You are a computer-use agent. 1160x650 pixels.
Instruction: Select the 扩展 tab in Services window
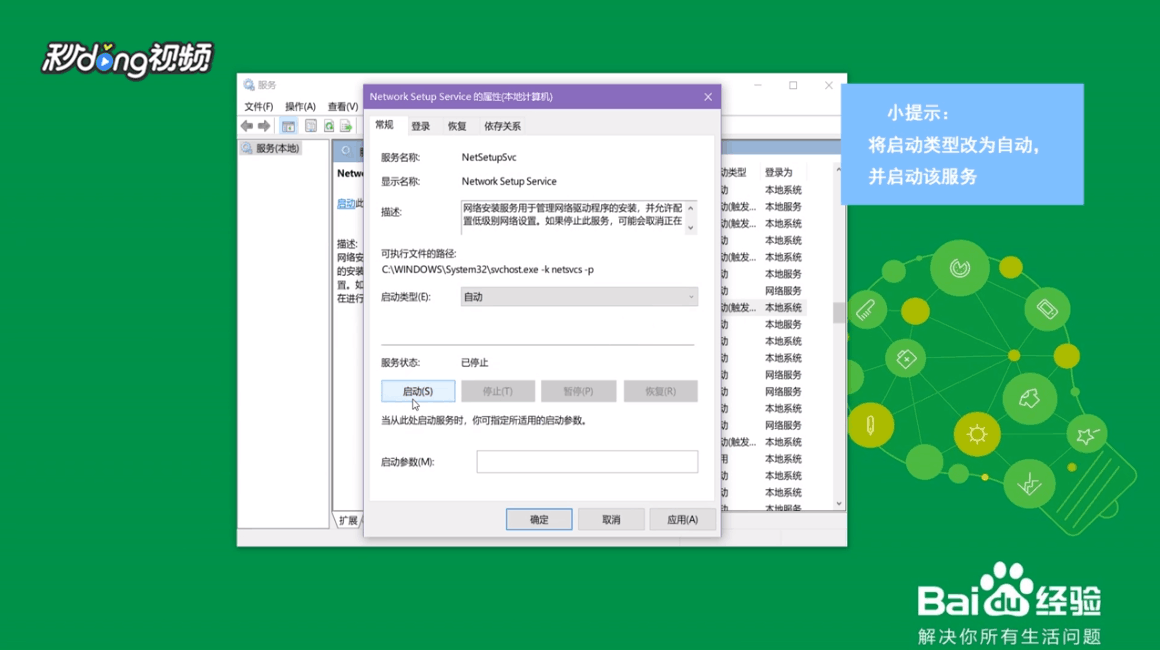coord(348,521)
